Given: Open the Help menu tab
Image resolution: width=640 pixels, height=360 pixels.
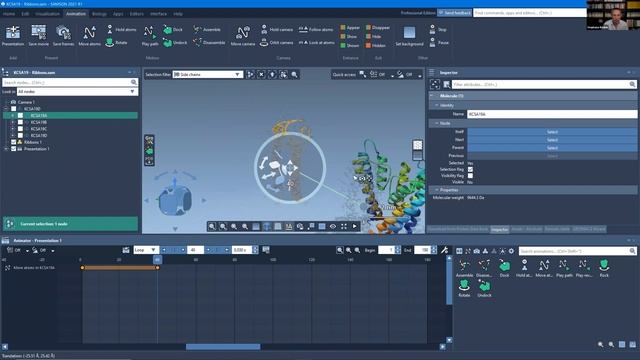Looking at the screenshot, I should 178,14.
